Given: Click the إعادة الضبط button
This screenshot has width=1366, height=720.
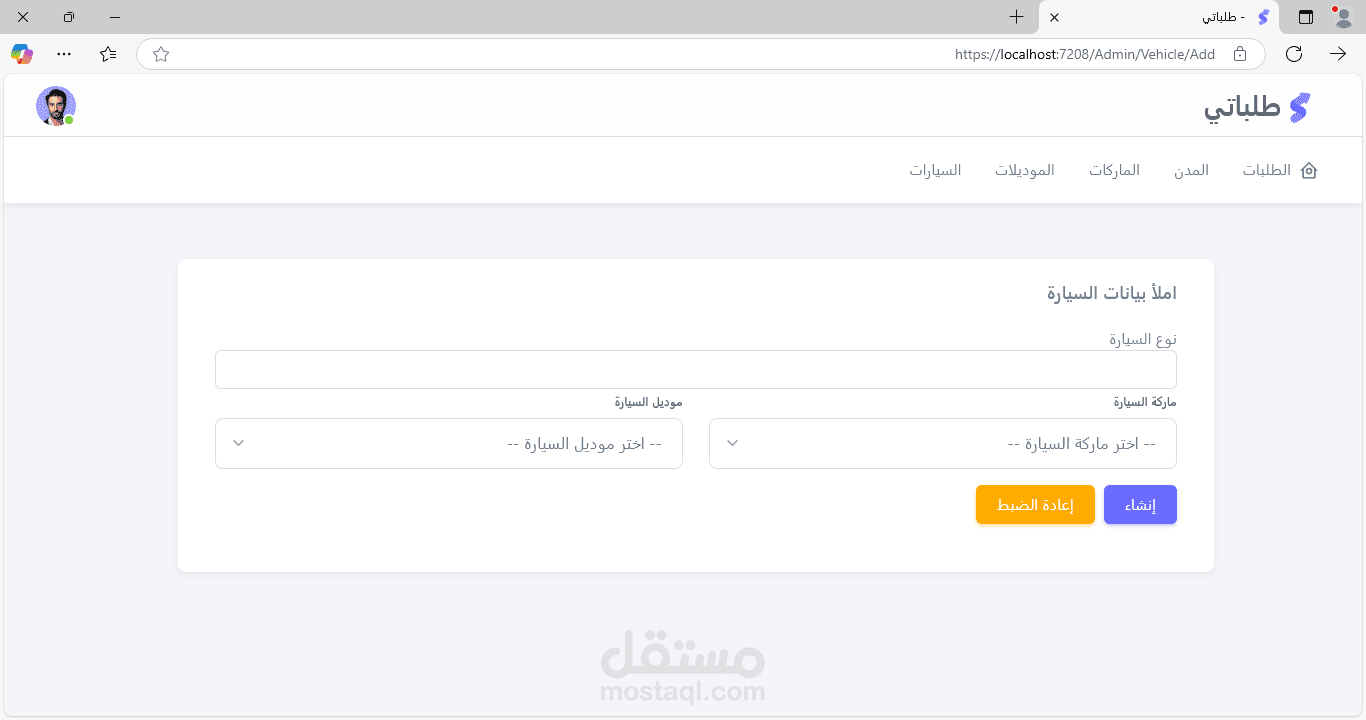Looking at the screenshot, I should [1035, 505].
